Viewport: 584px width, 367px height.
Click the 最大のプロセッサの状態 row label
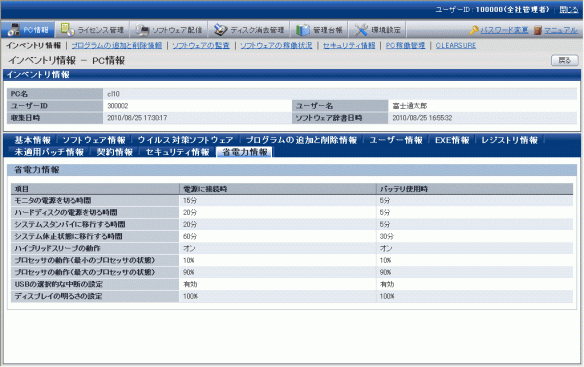coord(85,272)
